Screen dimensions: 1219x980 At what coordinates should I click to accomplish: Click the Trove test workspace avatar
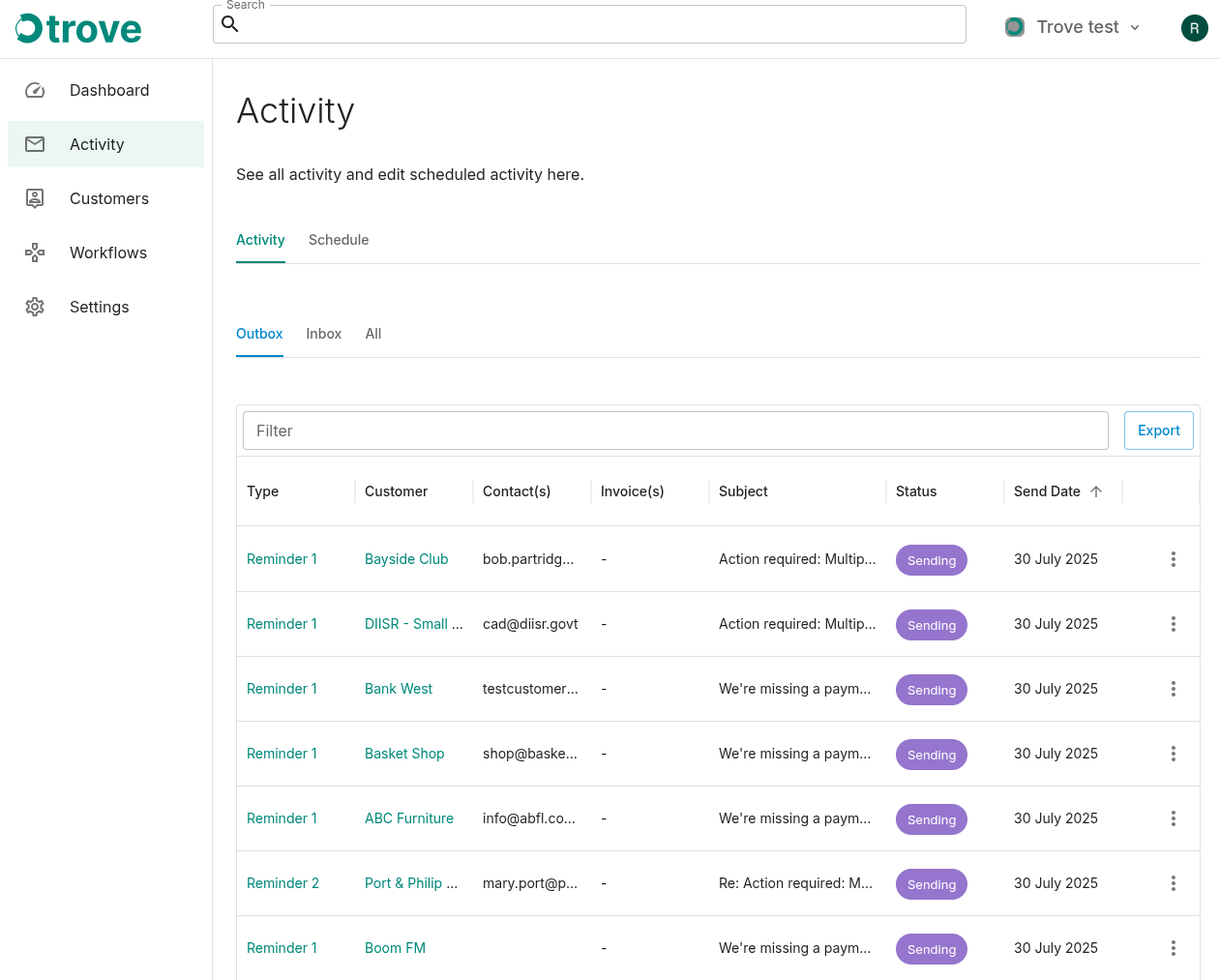1014,27
